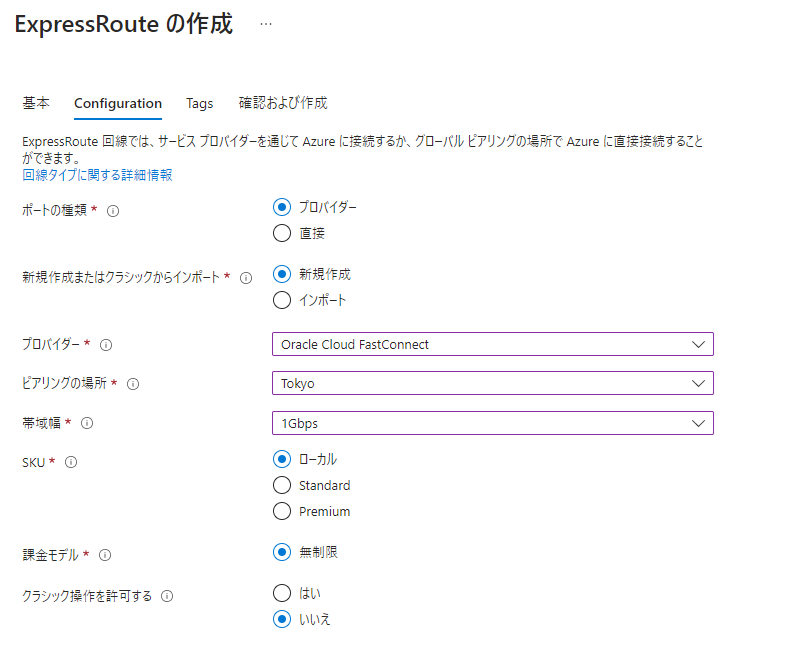
Task: Click info icon beside クラシック操作を許可する
Action: [167, 597]
